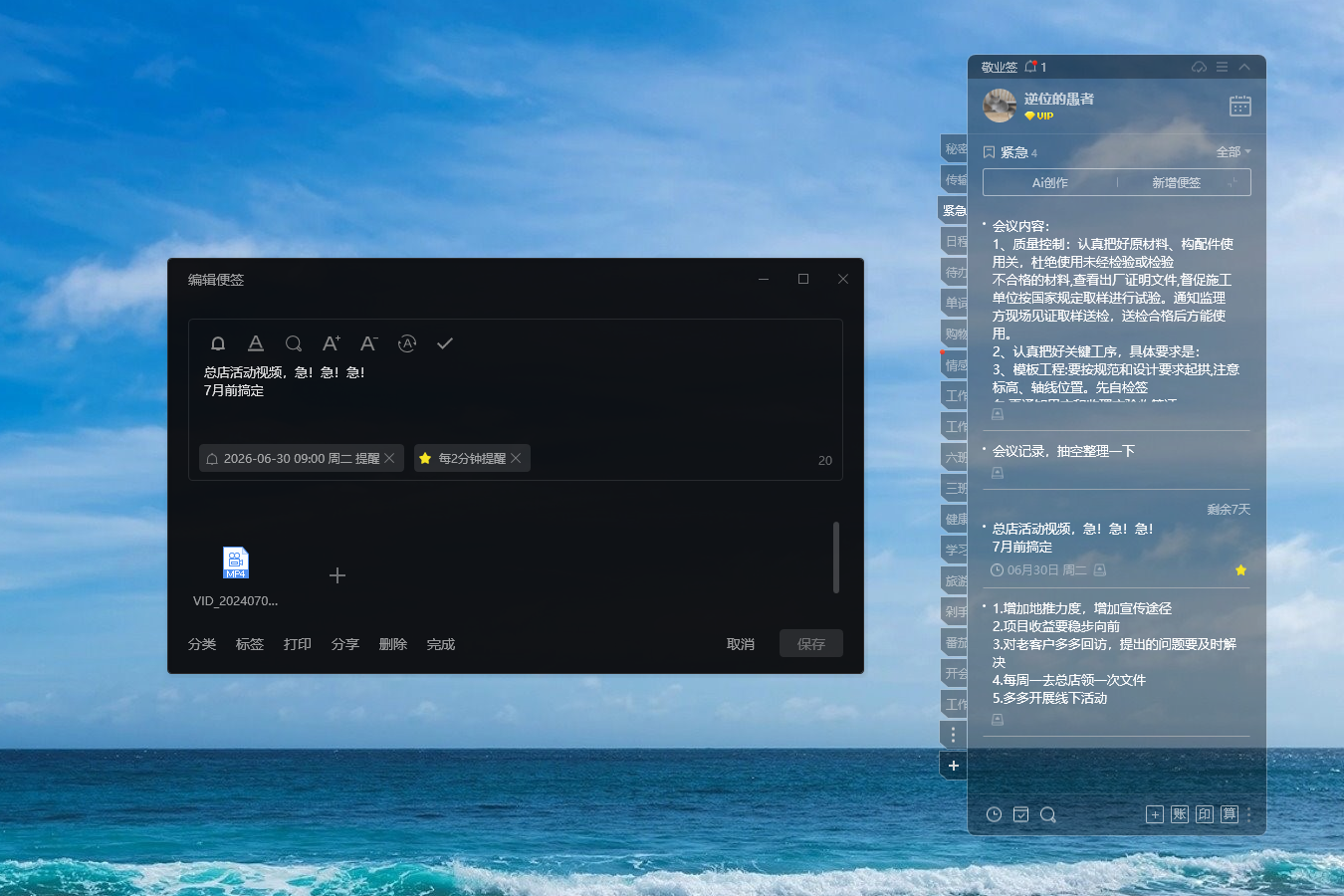Click the yellow VIP badge

pos(1039,115)
